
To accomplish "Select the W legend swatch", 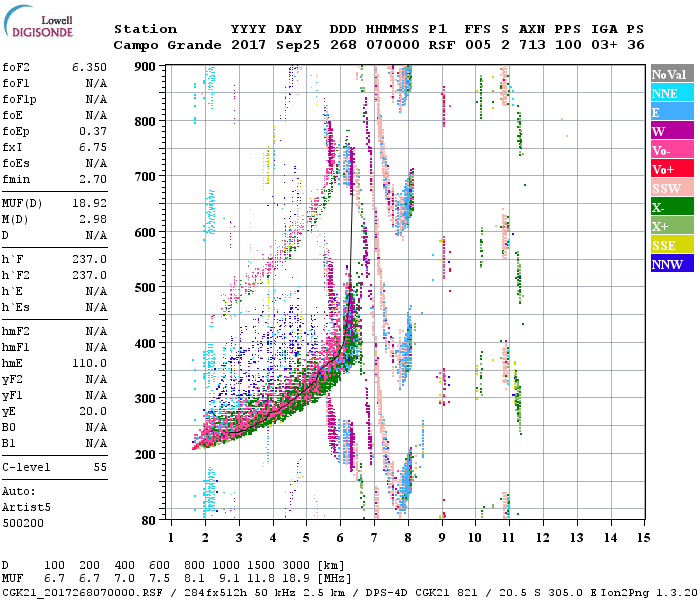I will pyautogui.click(x=672, y=131).
